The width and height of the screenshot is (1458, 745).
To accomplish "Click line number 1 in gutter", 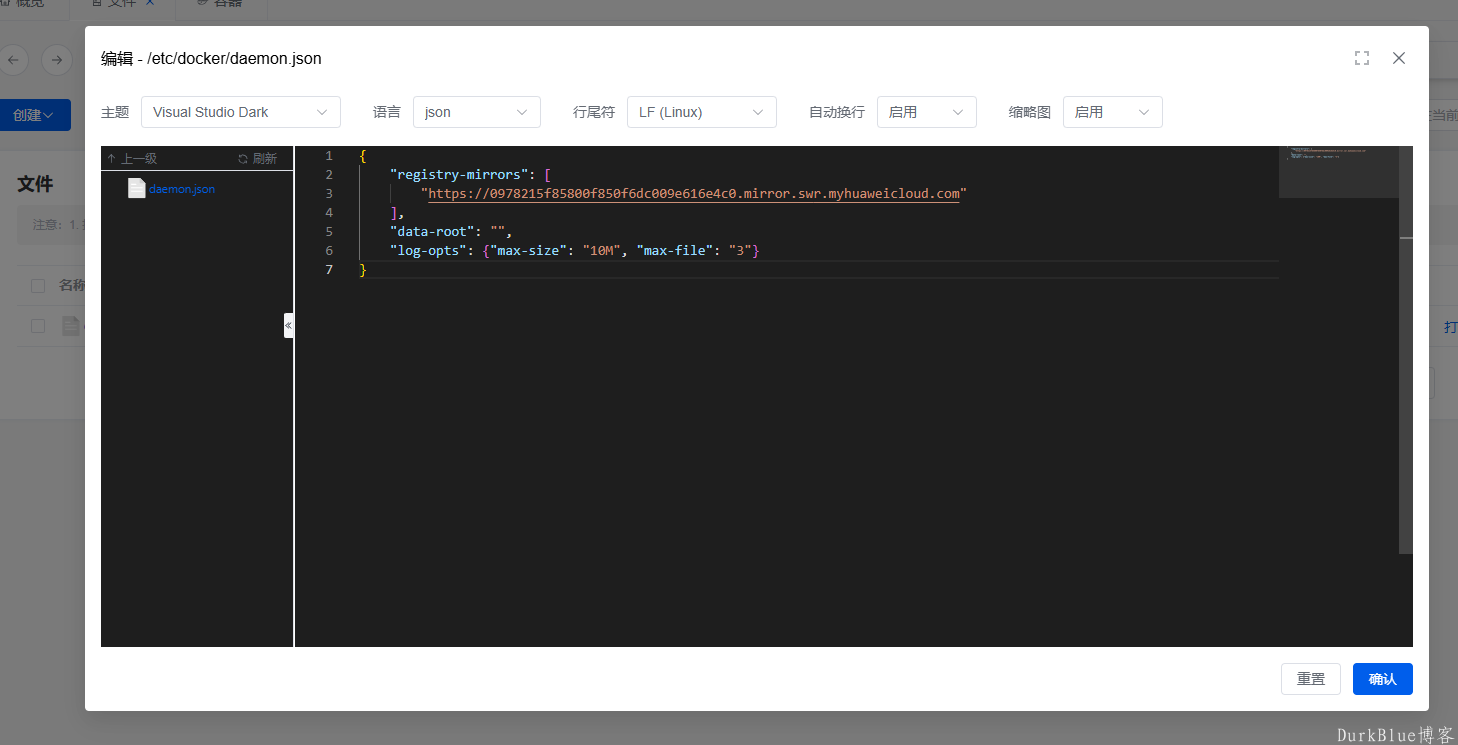I will (x=329, y=156).
